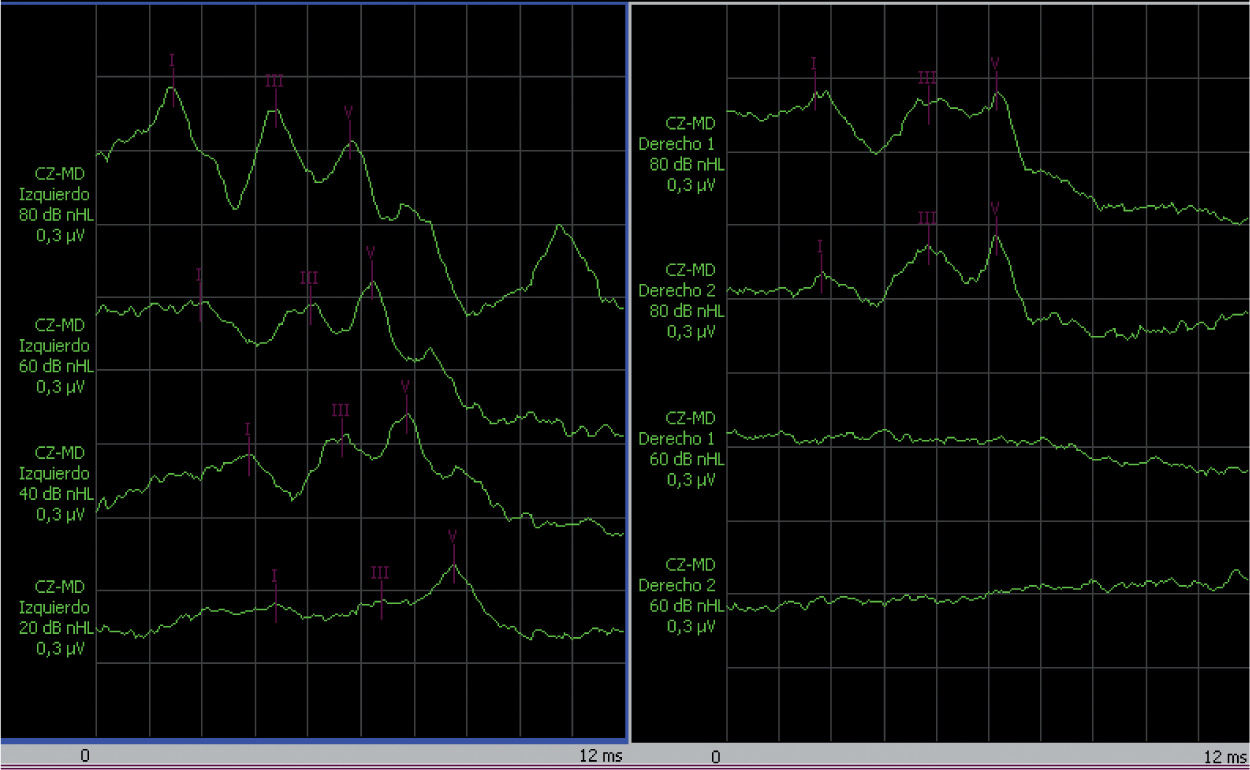
Task: Select wave III marker on Izquierdo 40 dB trace
Action: pos(341,428)
